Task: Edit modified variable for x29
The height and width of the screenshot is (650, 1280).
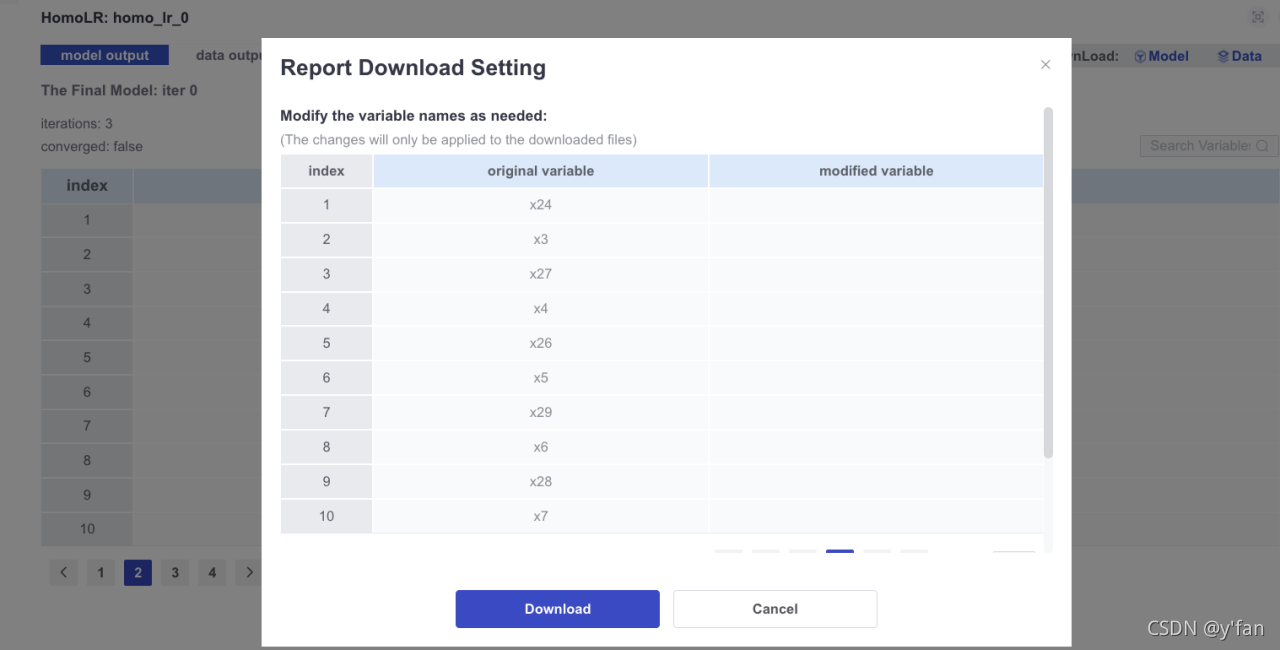Action: pos(876,412)
